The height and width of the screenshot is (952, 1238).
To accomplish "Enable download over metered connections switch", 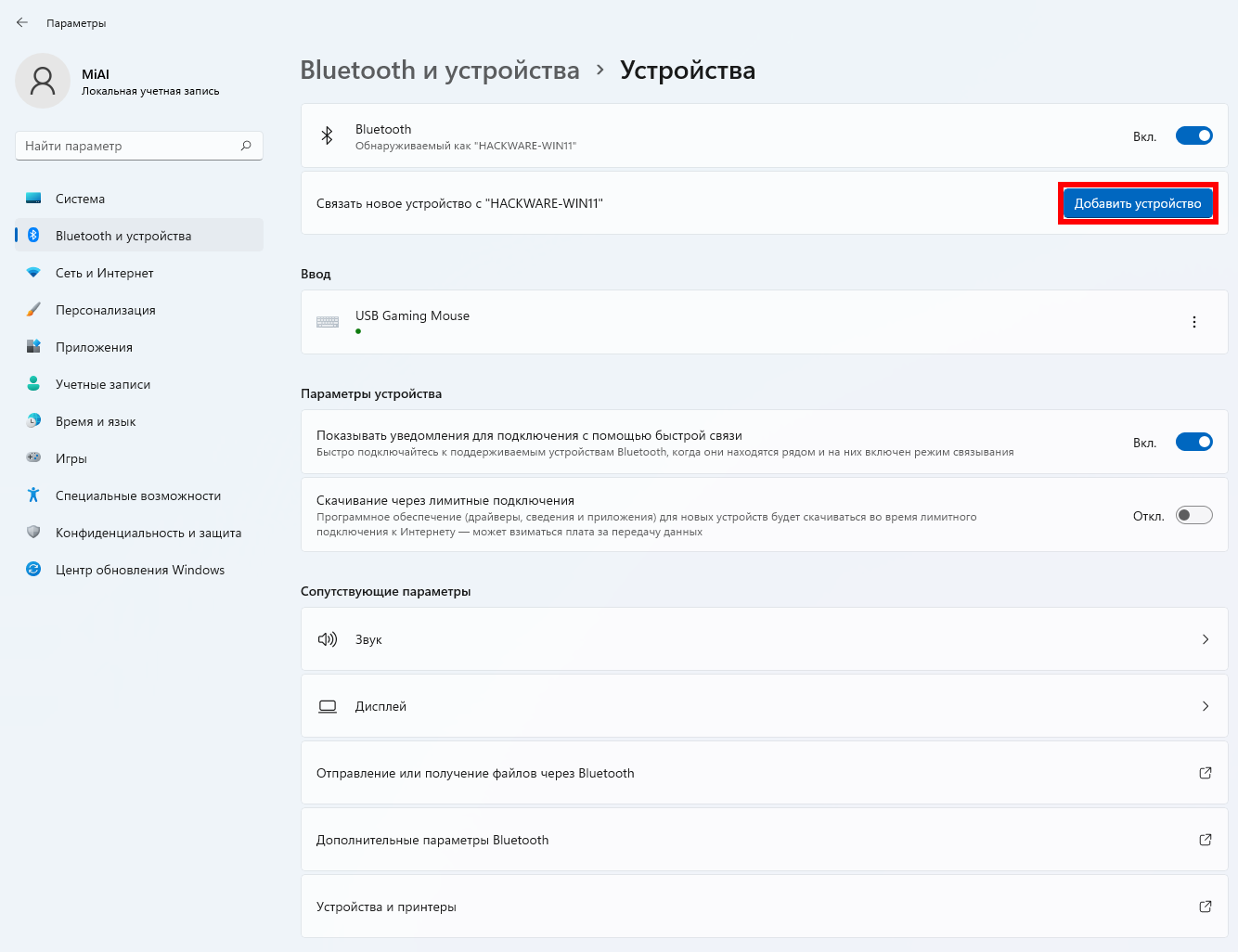I will pyautogui.click(x=1194, y=515).
